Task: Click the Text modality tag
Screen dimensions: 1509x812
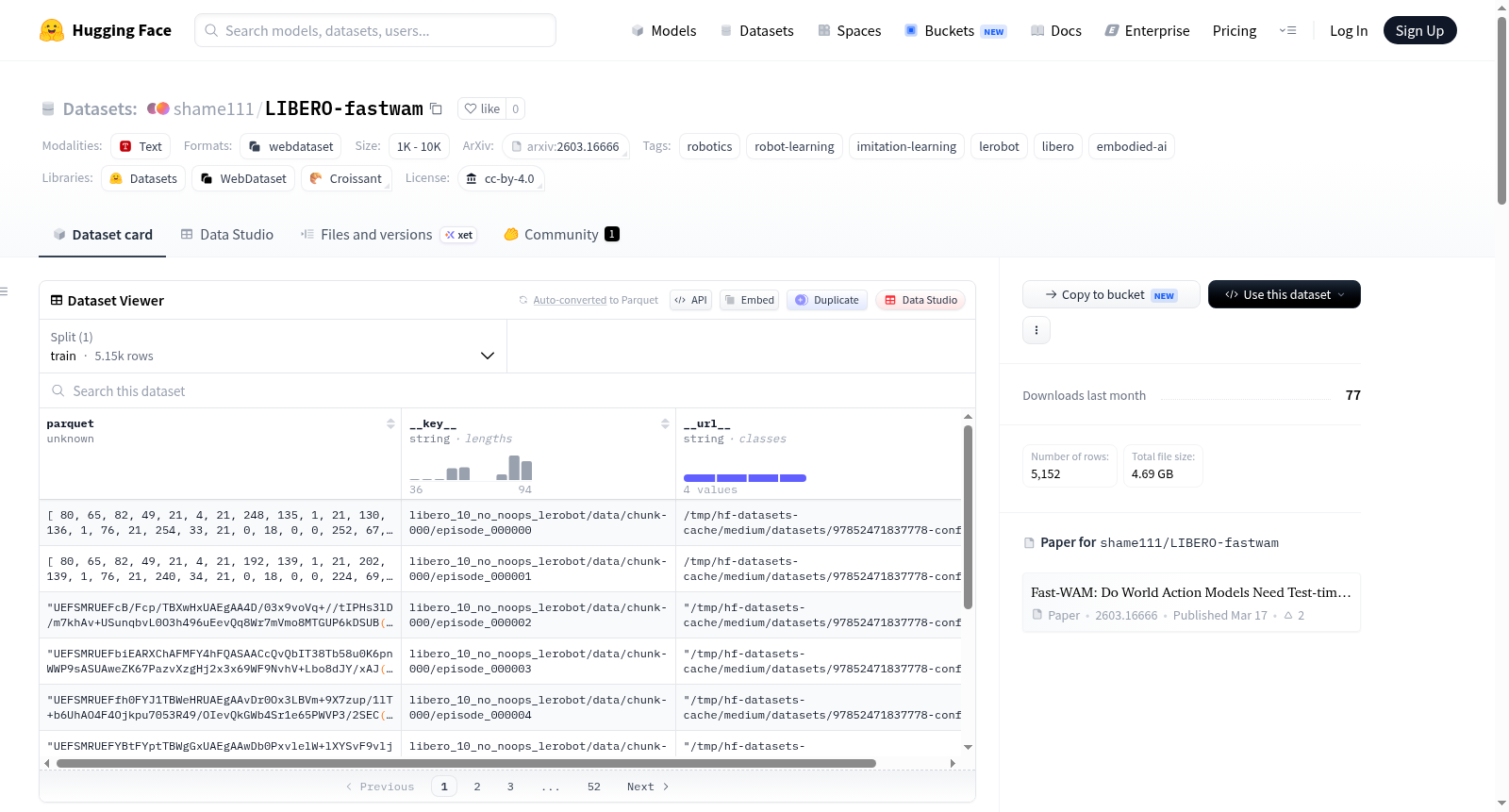Action: (141, 146)
